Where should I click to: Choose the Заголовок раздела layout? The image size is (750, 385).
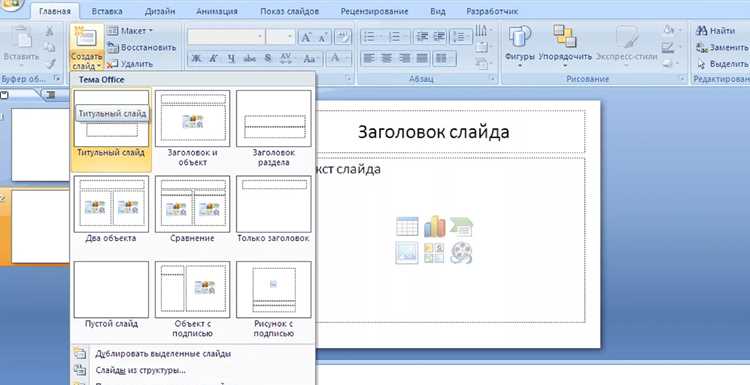pyautogui.click(x=274, y=128)
